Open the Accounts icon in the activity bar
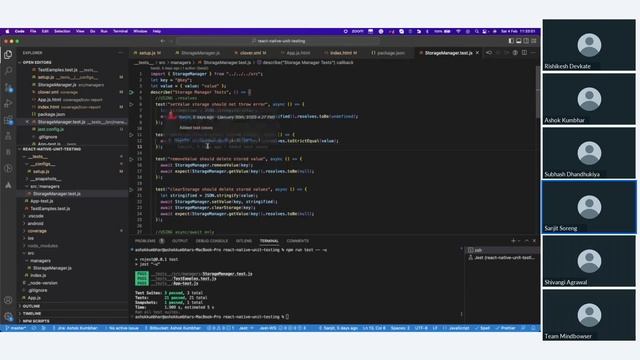The height and width of the screenshot is (360, 640). [8, 300]
